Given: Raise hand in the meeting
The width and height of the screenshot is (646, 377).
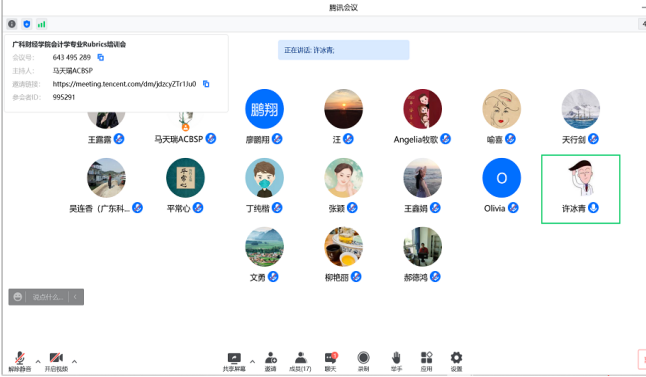Looking at the screenshot, I should 396,361.
